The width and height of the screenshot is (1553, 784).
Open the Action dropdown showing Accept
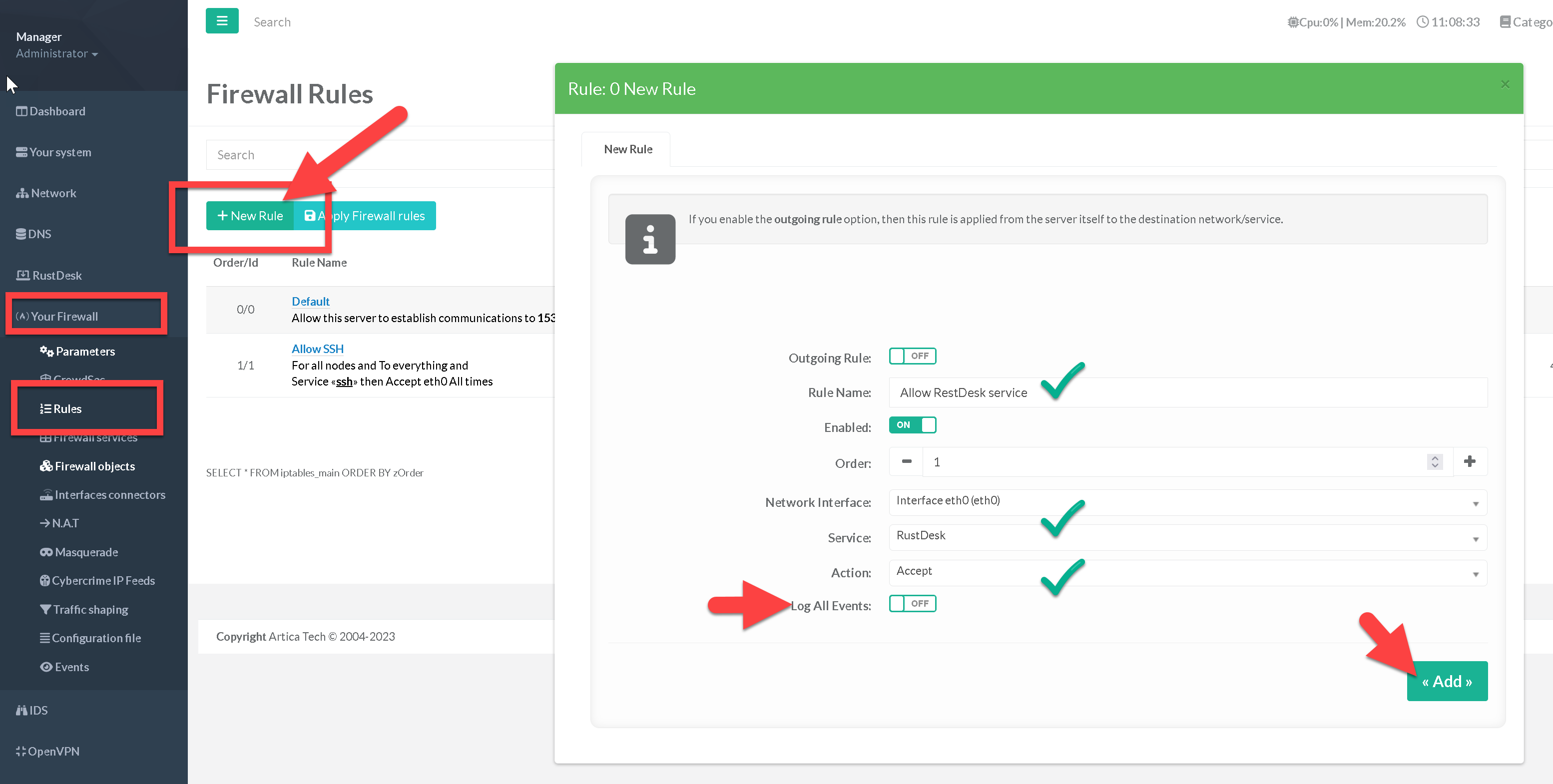[1187, 572]
